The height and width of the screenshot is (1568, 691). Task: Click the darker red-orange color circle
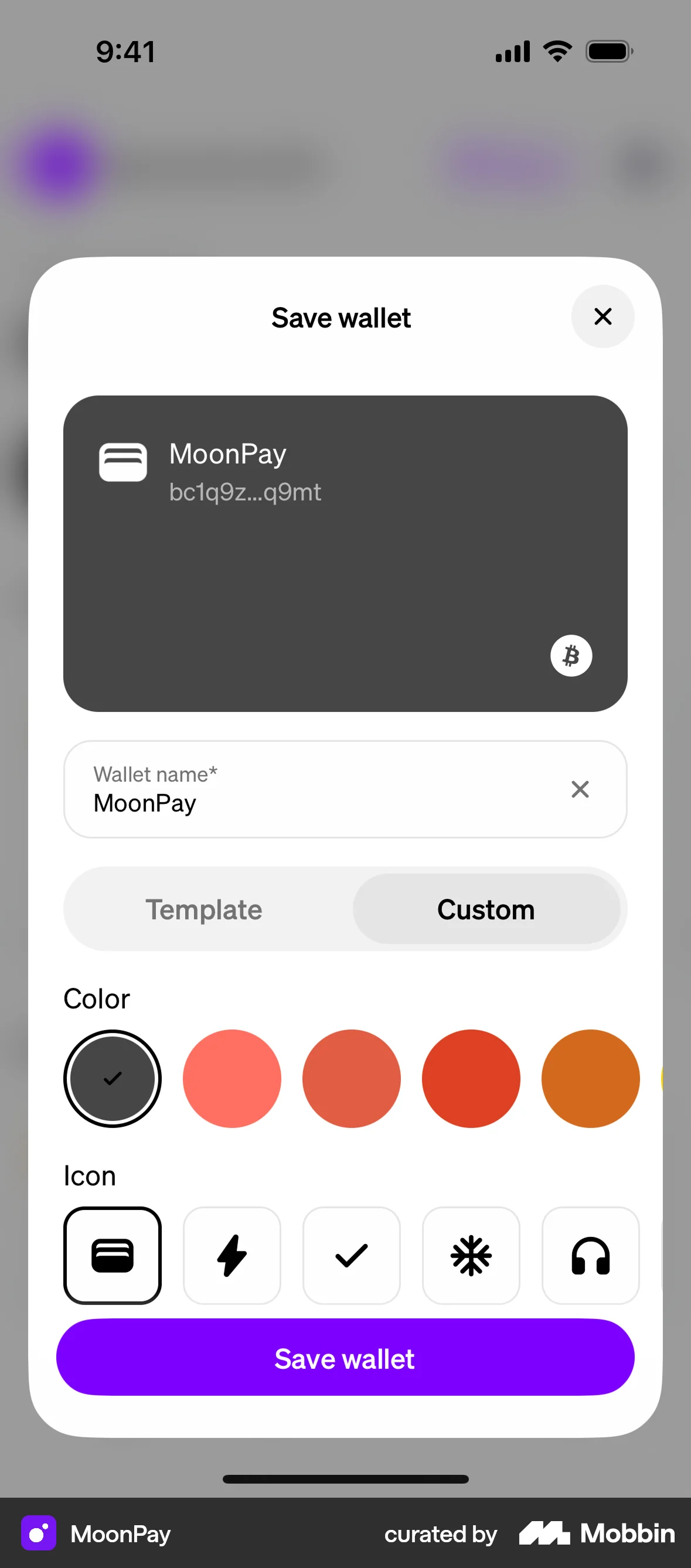point(351,1078)
